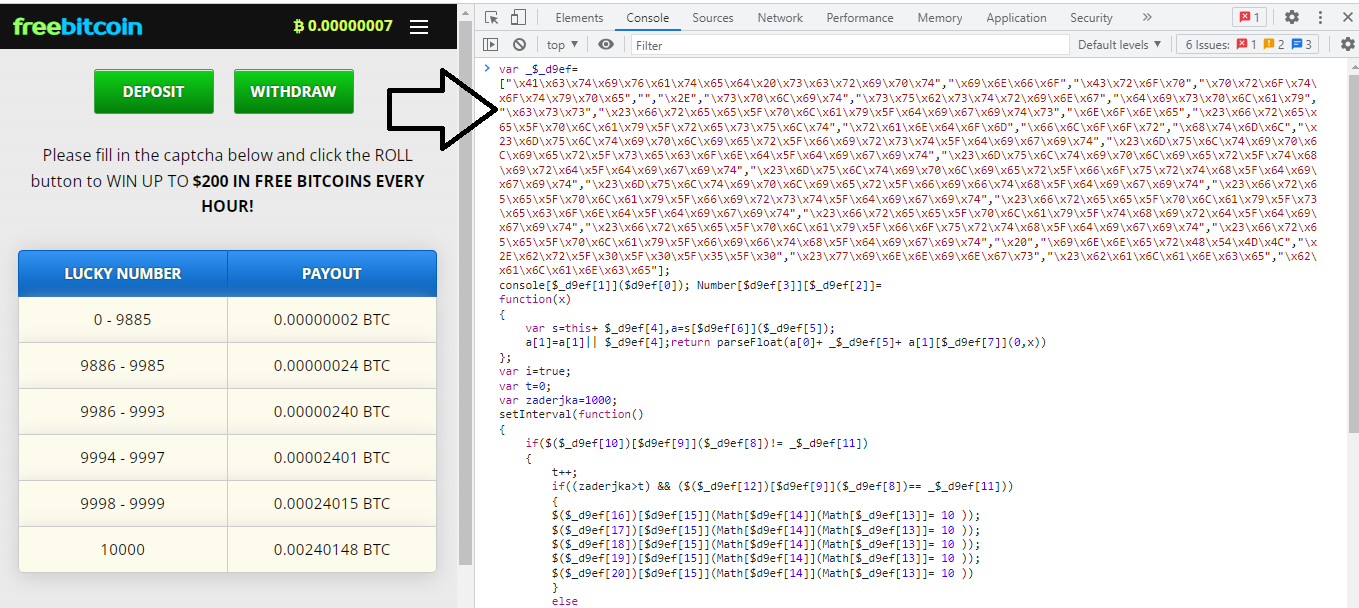Click the 0.00000240 BTC payout cell
This screenshot has width=1359, height=608.
[x=332, y=412]
